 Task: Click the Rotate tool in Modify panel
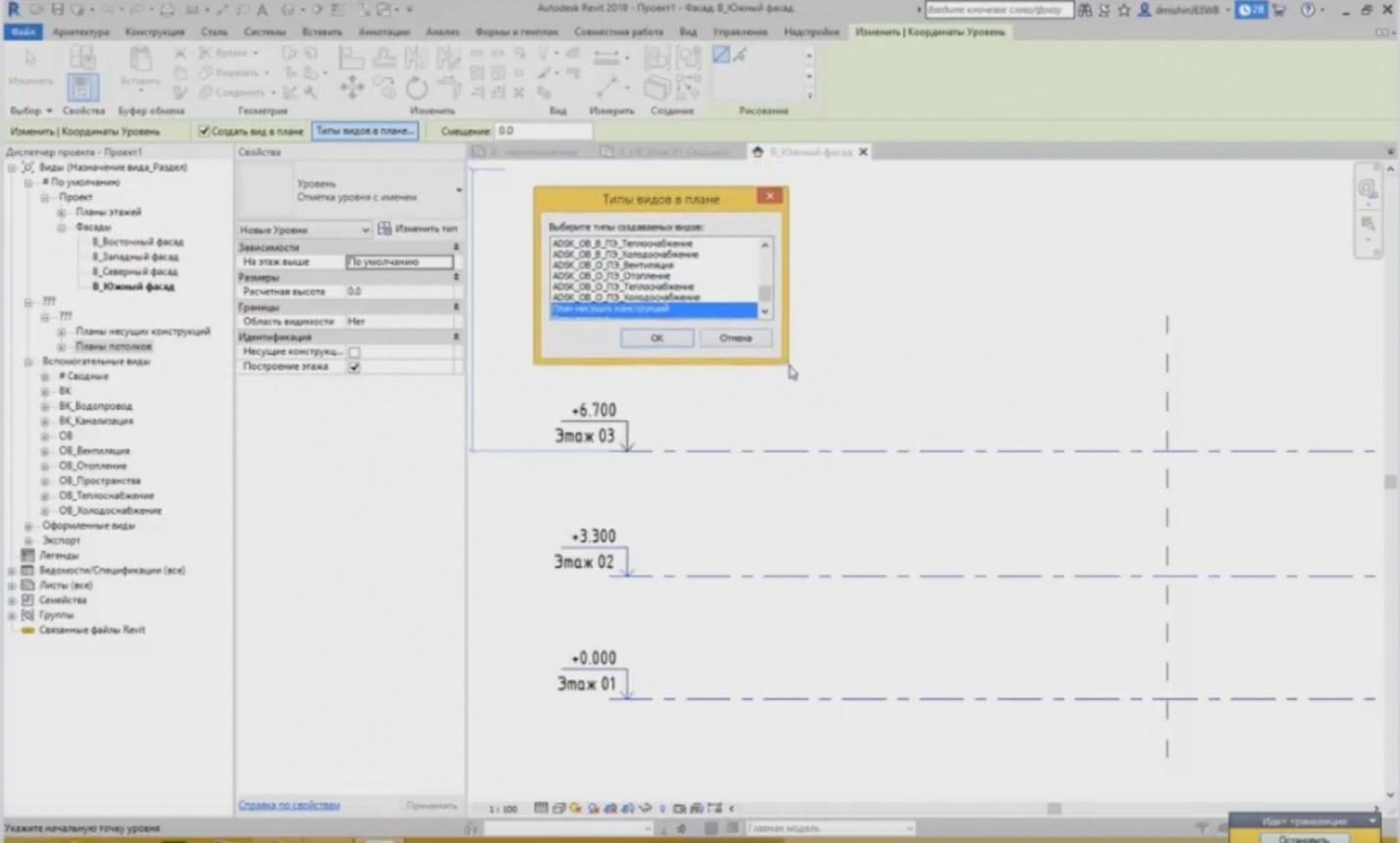416,88
